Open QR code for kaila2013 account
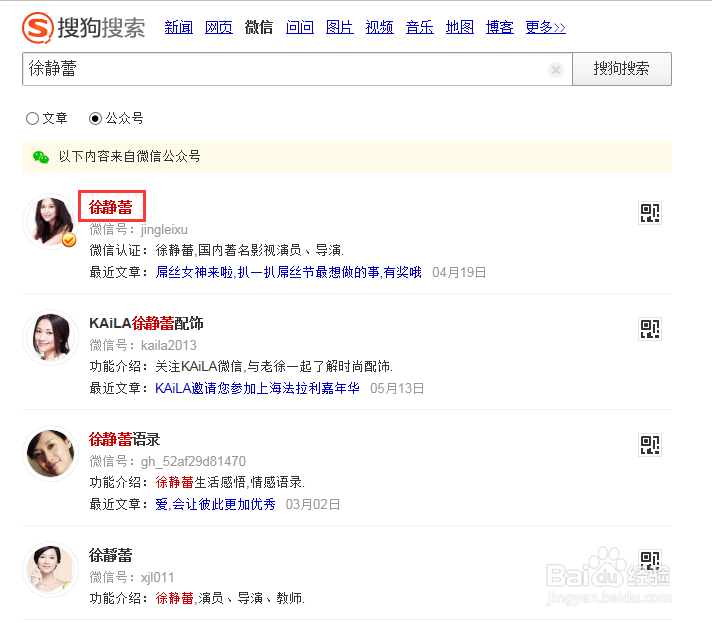The image size is (712, 623). pos(650,329)
